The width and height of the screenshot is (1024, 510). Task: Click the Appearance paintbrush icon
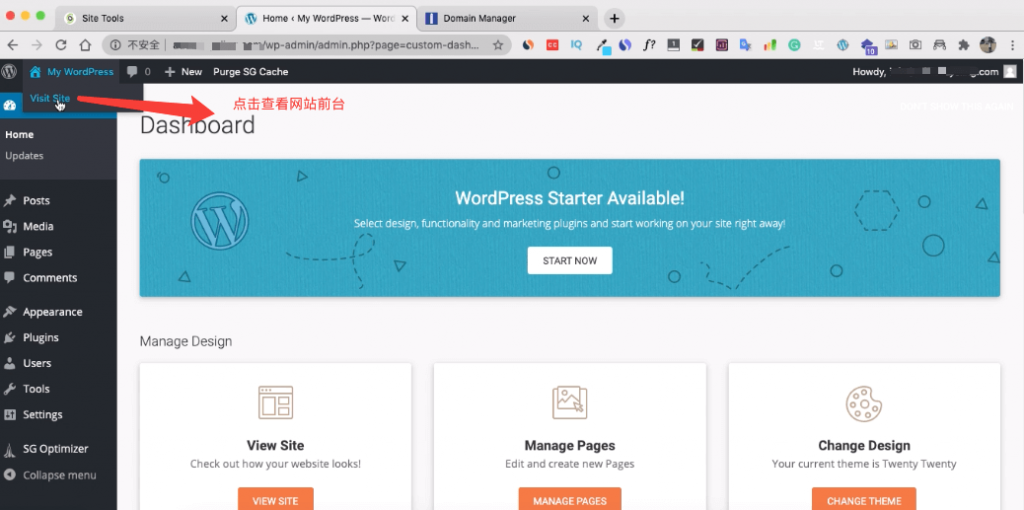(x=9, y=312)
